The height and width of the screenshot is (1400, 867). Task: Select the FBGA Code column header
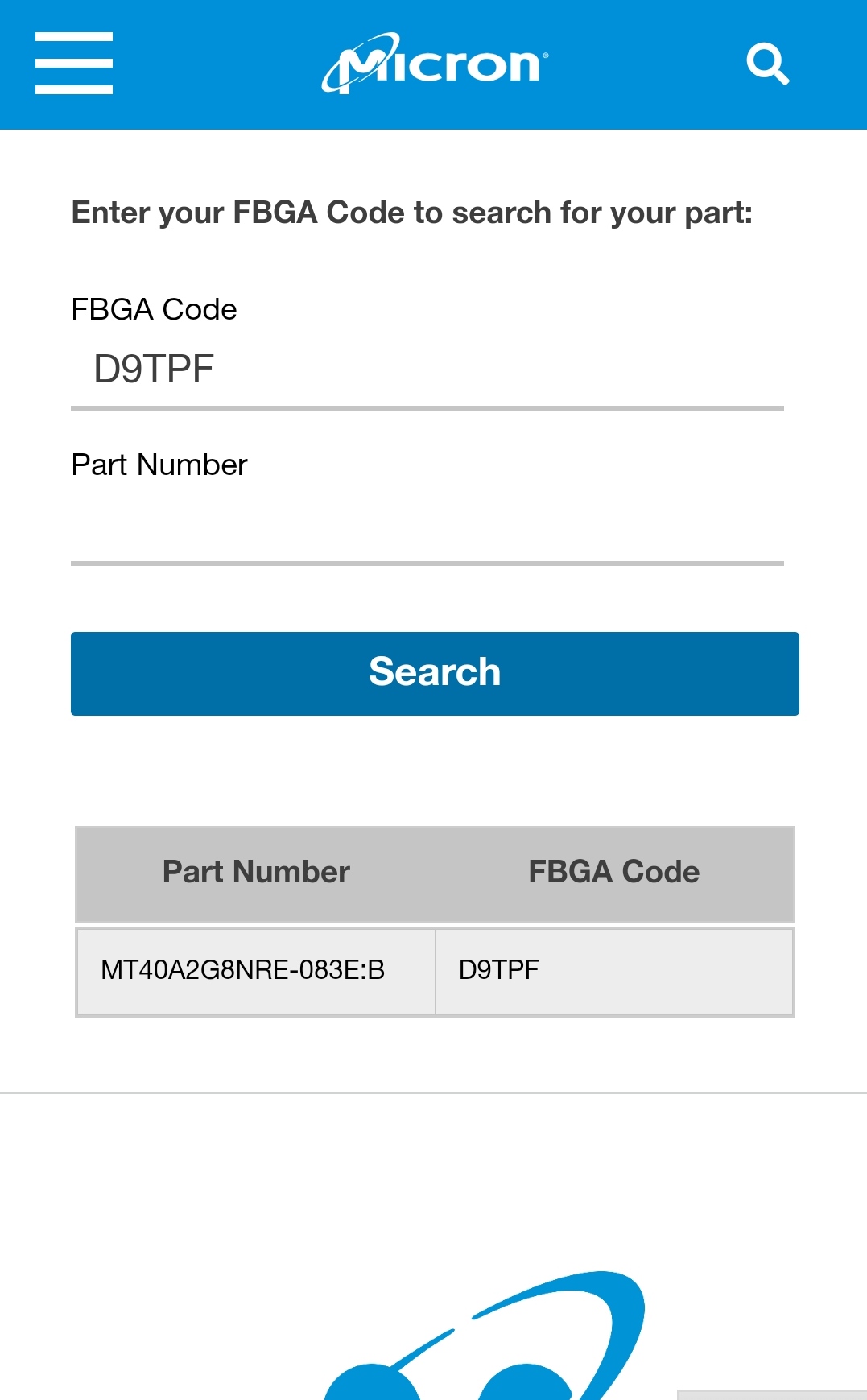[x=613, y=872]
